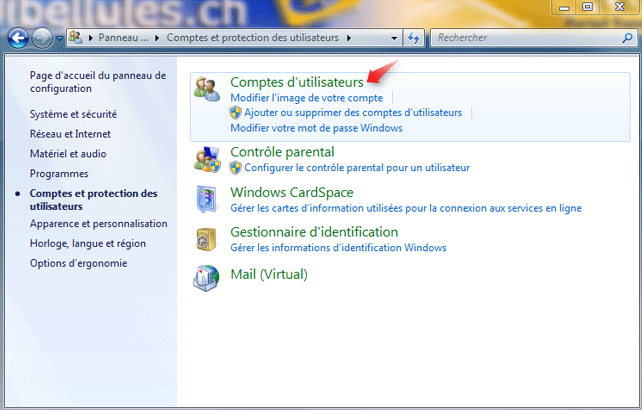Select Système et sécurité in sidebar

(73, 114)
